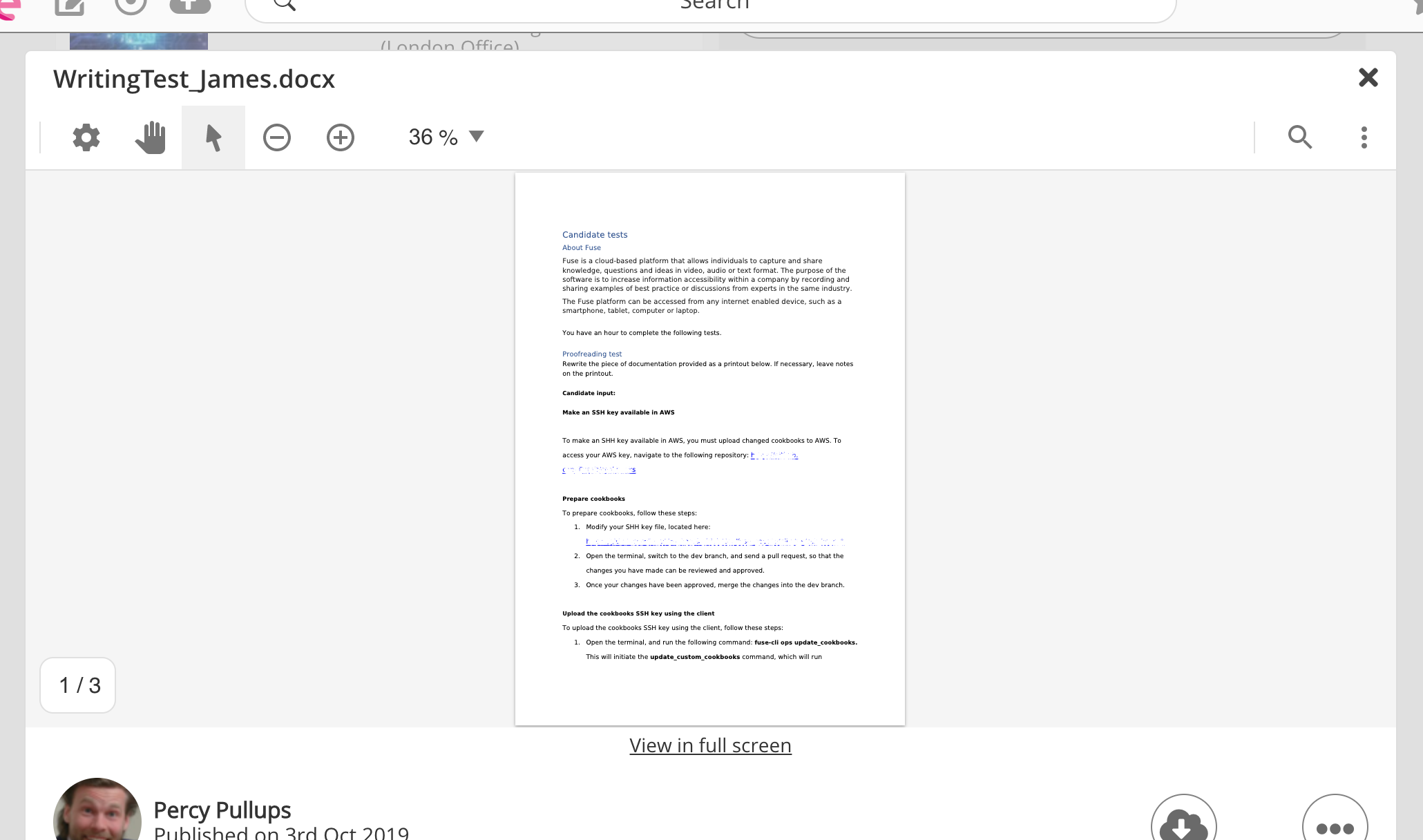Image resolution: width=1423 pixels, height=840 pixels.
Task: Open the viewer's three-dot overflow menu
Action: pyautogui.click(x=1364, y=137)
